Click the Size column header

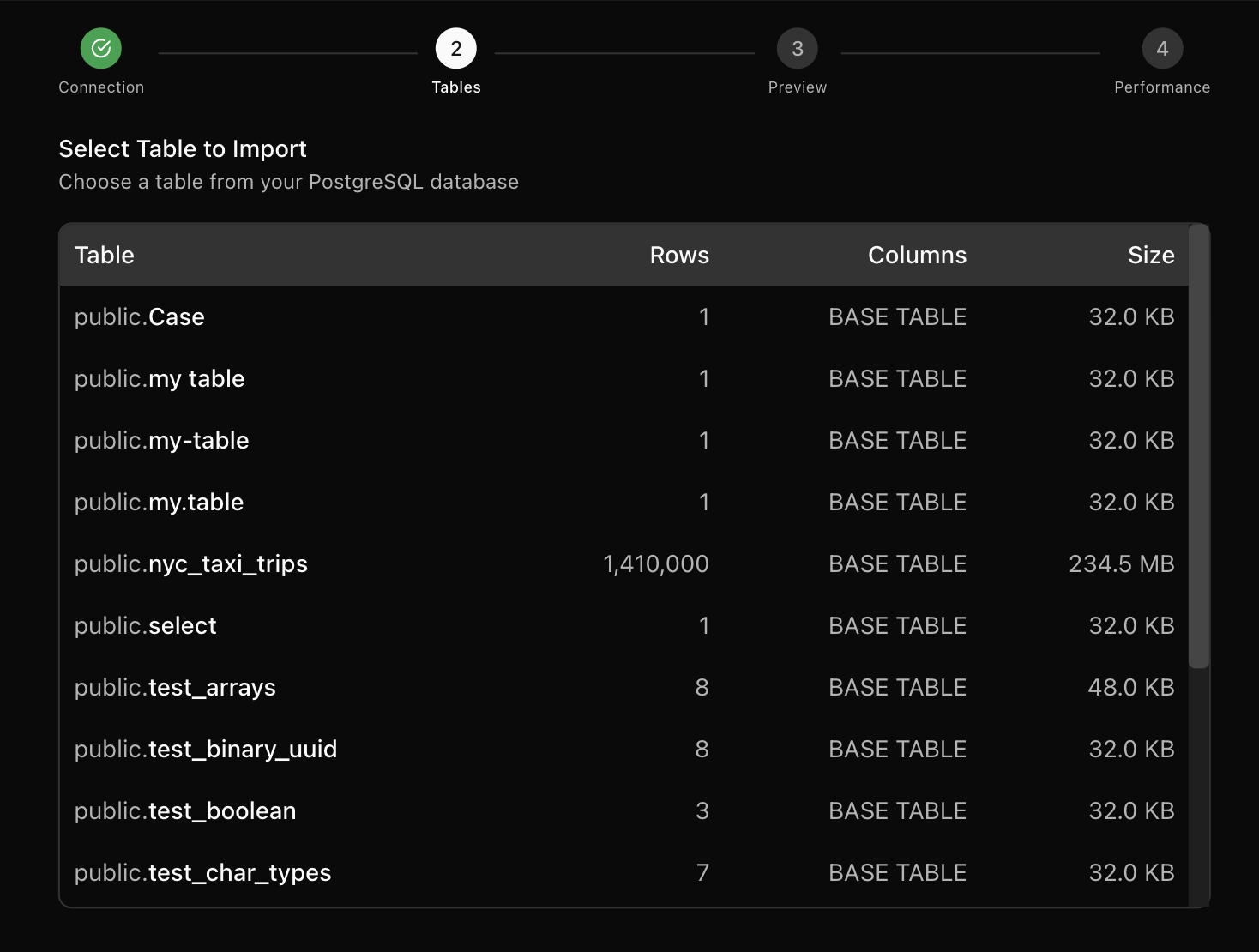(x=1151, y=255)
